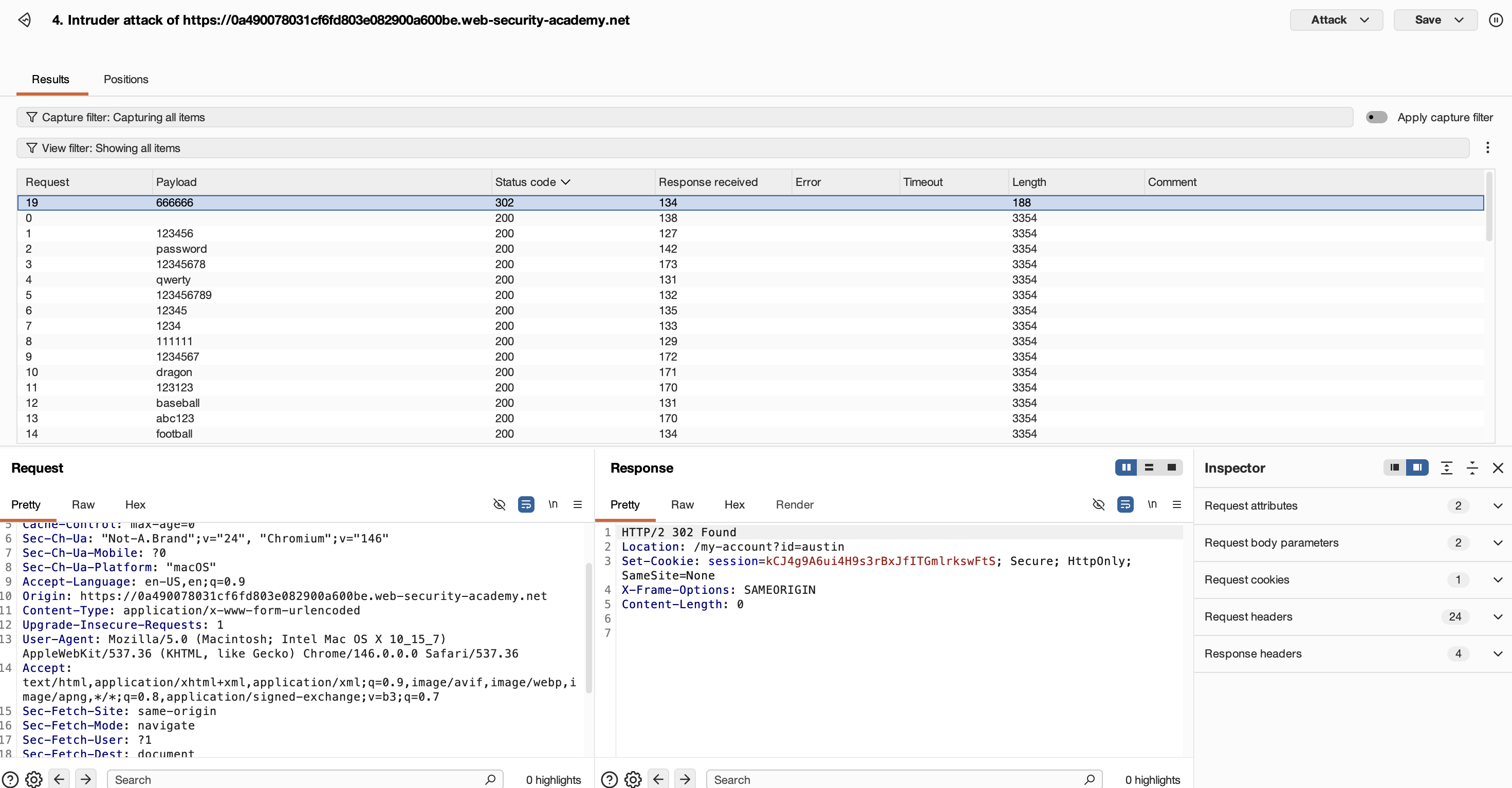Screen dimensions: 1512x788
Task: Toggle hide non-printable characters icon in Request pane
Action: [x=500, y=504]
